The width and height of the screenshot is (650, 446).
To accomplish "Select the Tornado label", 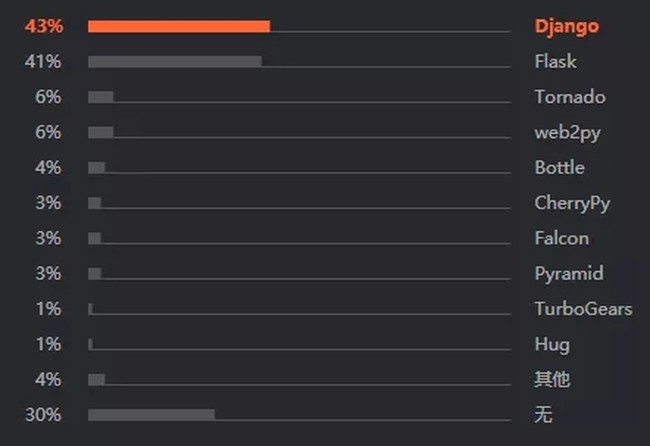I will click(x=570, y=97).
